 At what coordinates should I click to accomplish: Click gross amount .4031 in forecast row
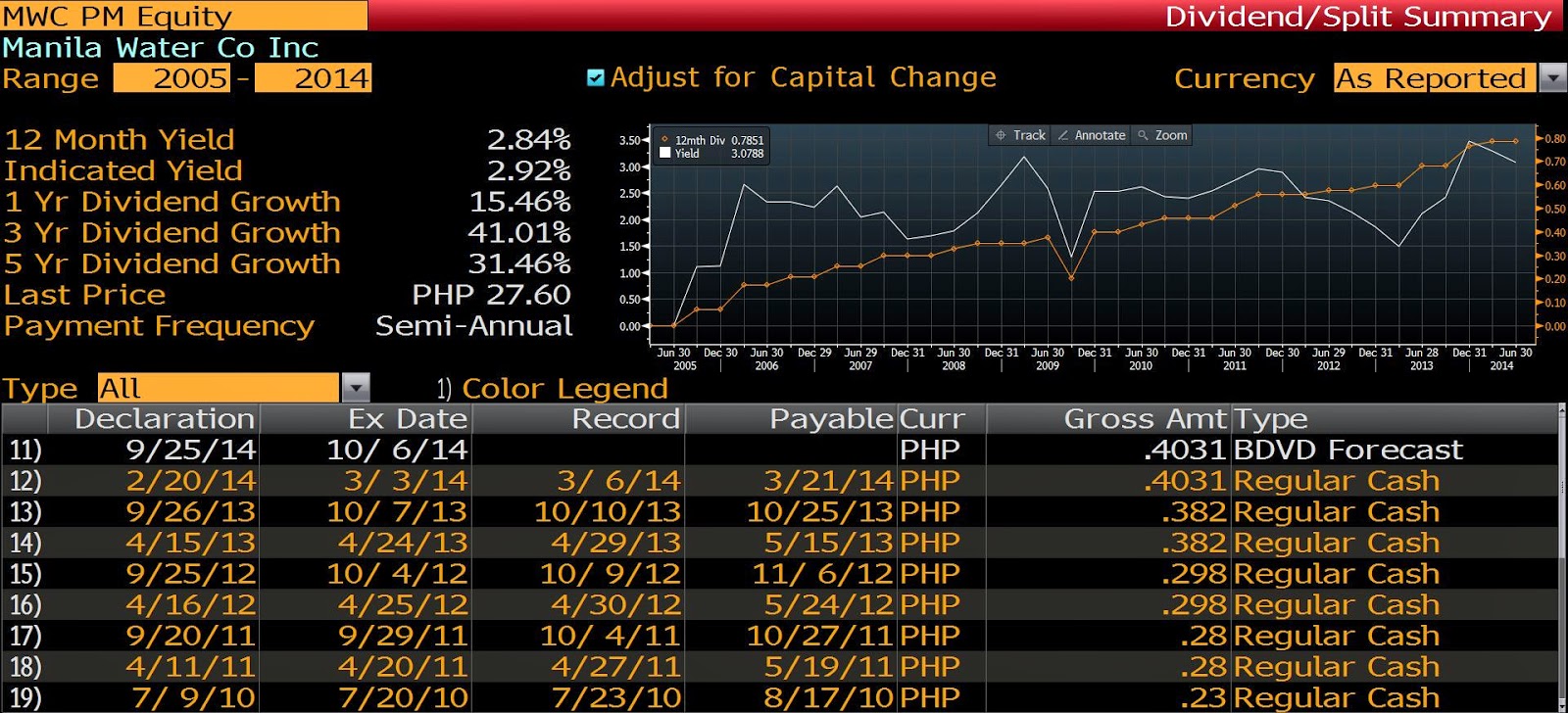tap(1184, 450)
